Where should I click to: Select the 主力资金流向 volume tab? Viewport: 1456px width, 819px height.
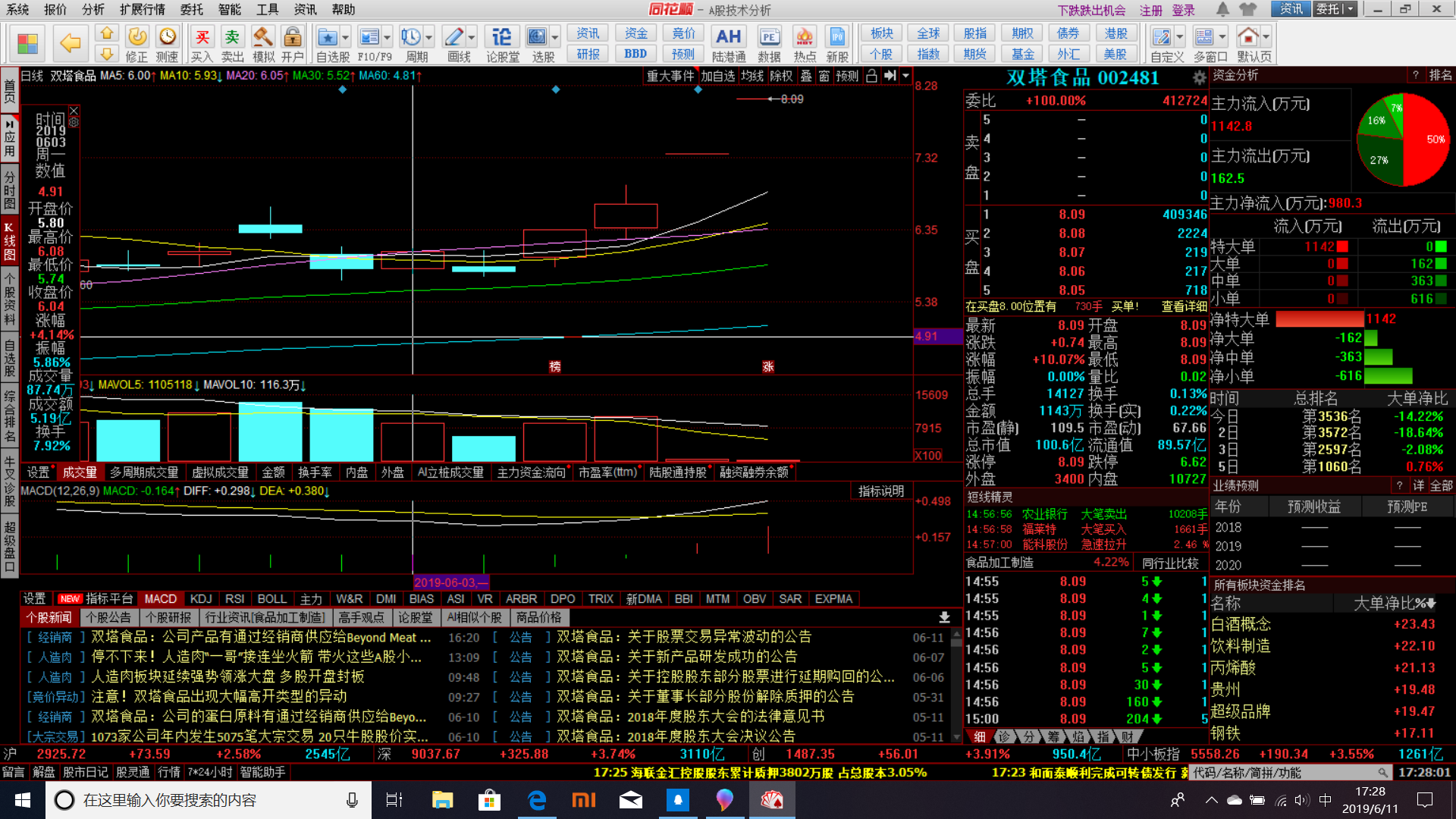pyautogui.click(x=531, y=472)
